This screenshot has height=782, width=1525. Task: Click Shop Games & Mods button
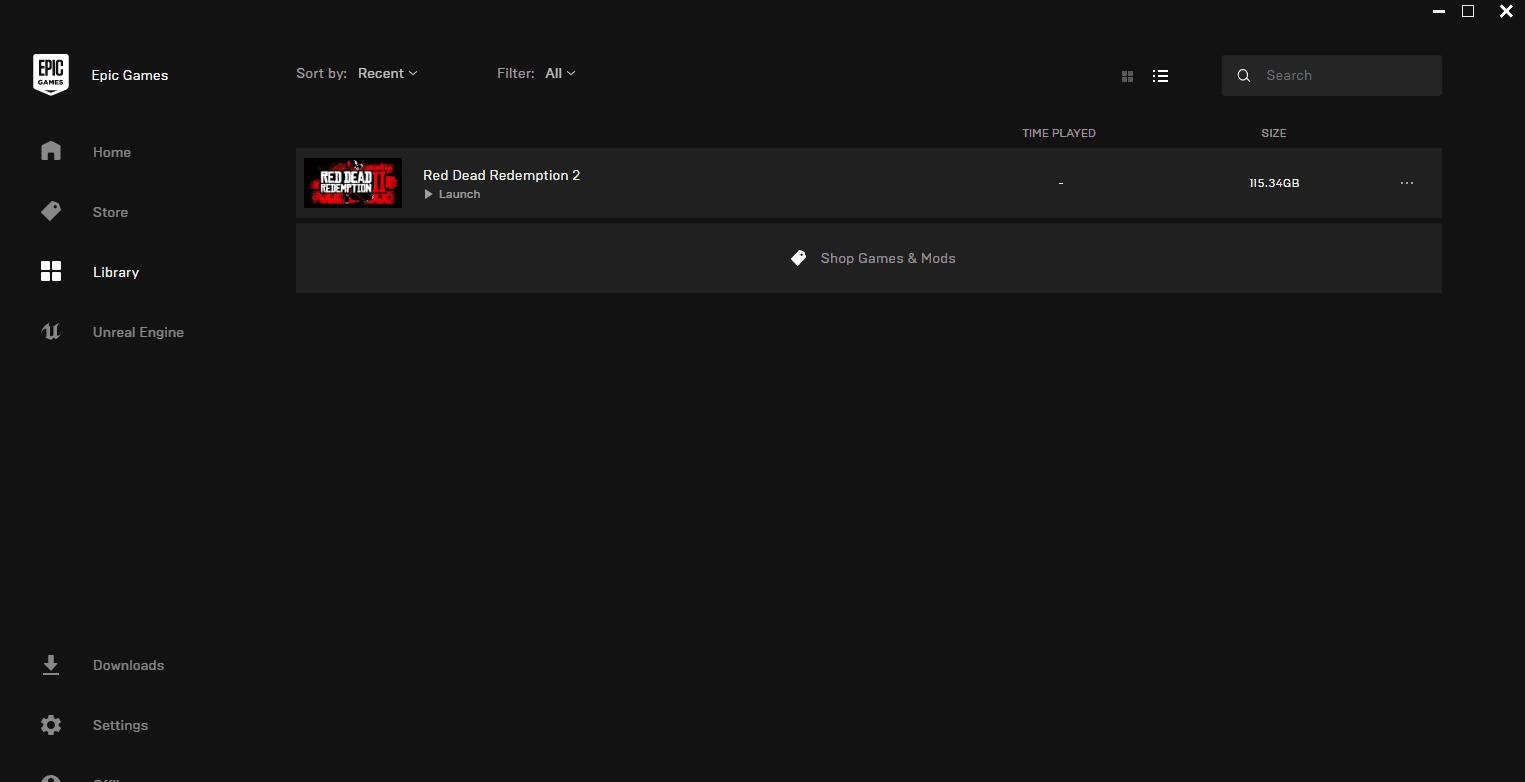[868, 258]
